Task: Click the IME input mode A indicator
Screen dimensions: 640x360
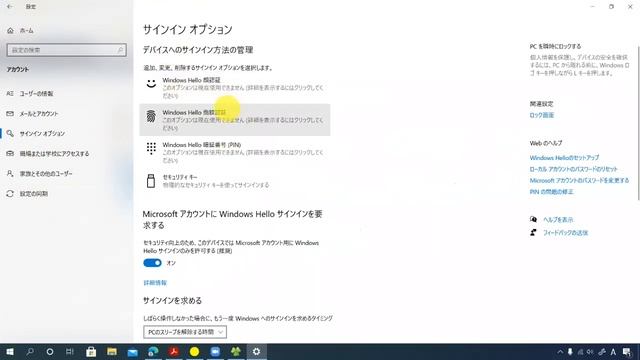Action: (613, 352)
